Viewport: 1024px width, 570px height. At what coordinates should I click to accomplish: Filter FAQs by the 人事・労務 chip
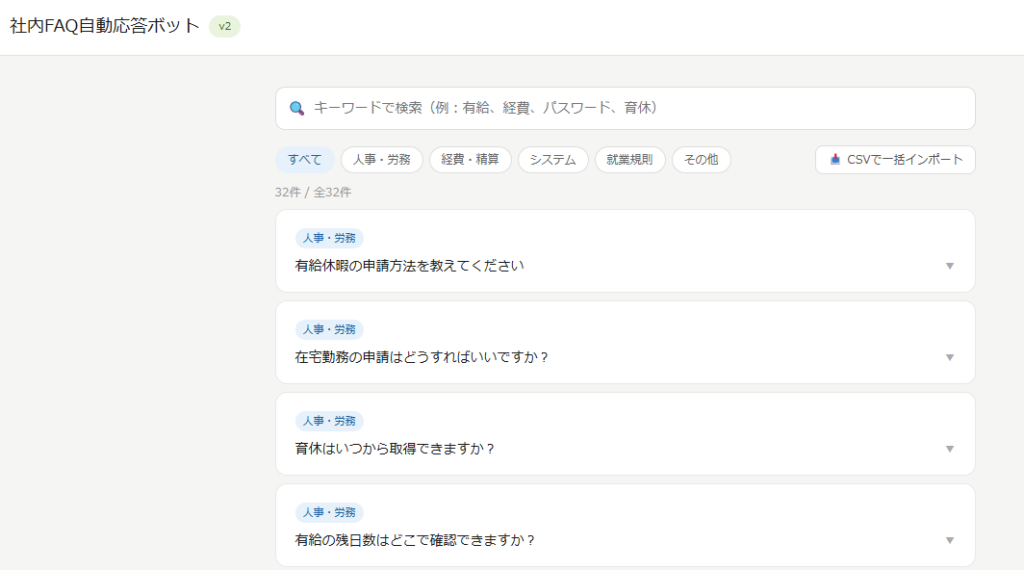pos(381,160)
